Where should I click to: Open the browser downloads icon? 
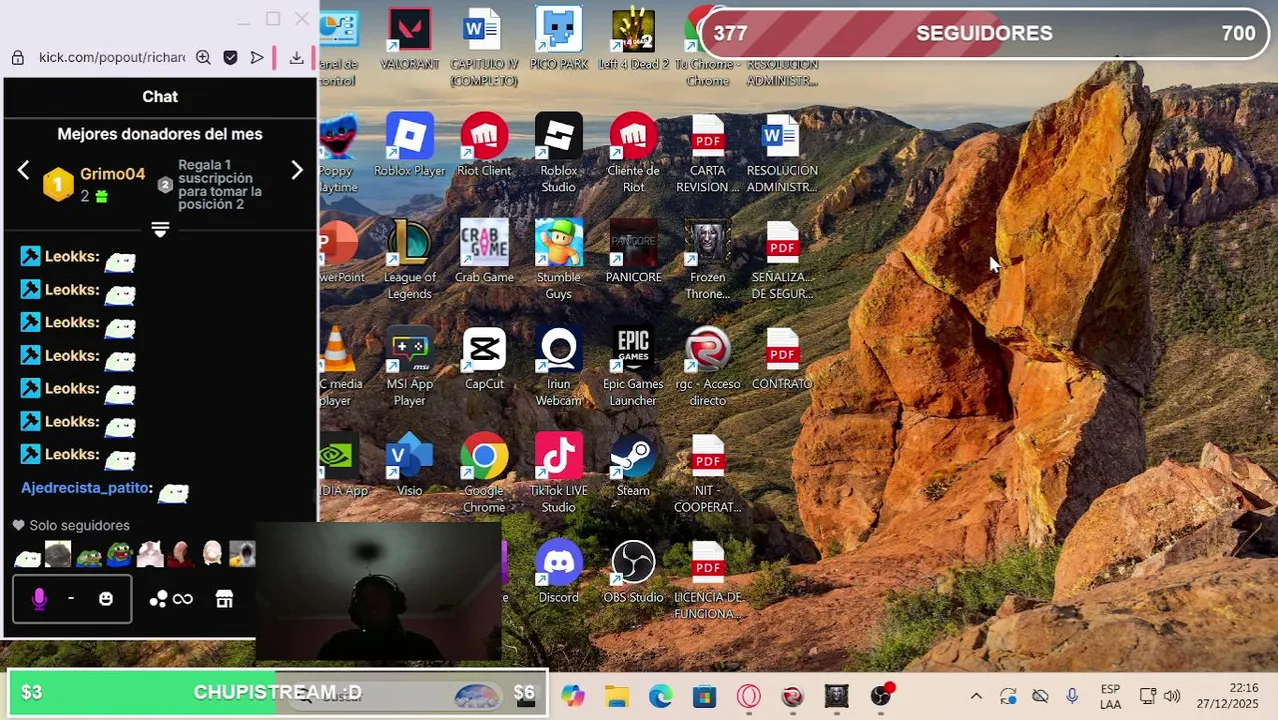(x=296, y=57)
